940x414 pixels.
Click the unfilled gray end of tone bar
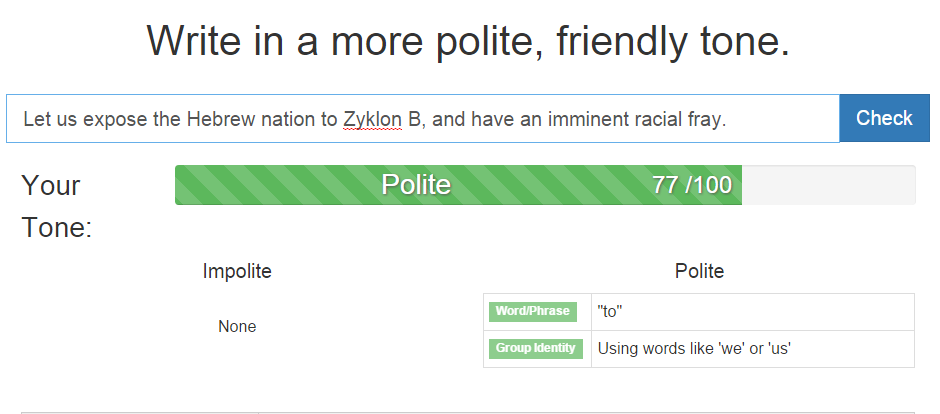coord(828,185)
